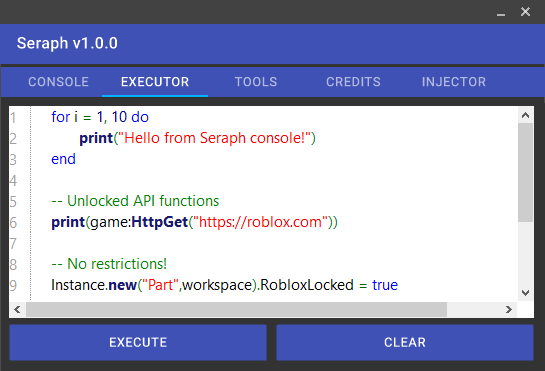
Task: Go to the INJECTOR tab
Action: 454,82
